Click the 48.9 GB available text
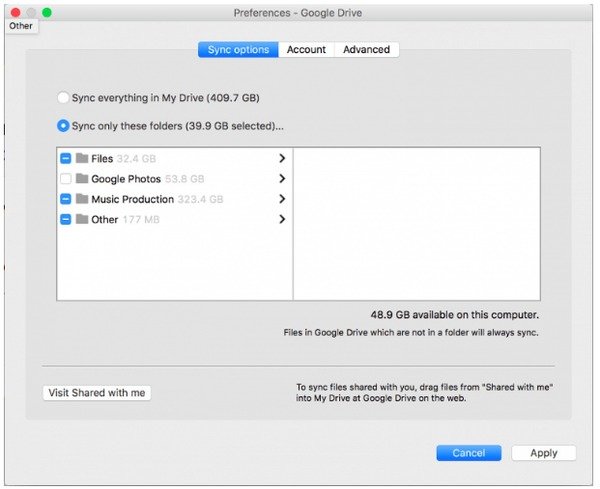This screenshot has width=600, height=489. click(455, 315)
